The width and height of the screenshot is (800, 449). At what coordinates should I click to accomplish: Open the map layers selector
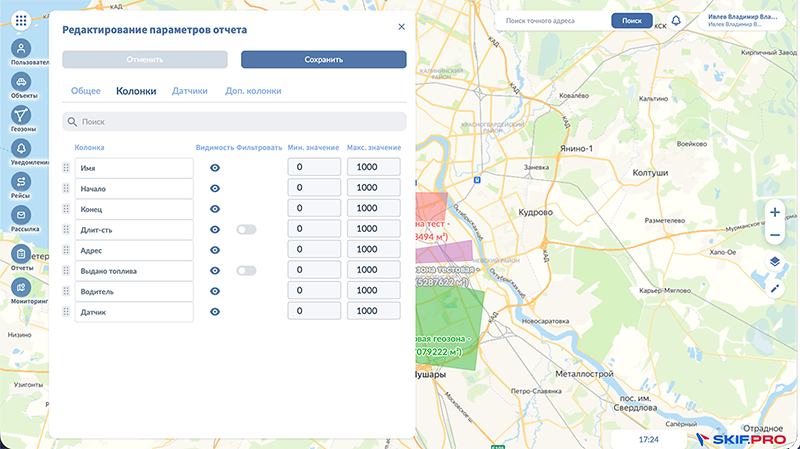pos(774,262)
